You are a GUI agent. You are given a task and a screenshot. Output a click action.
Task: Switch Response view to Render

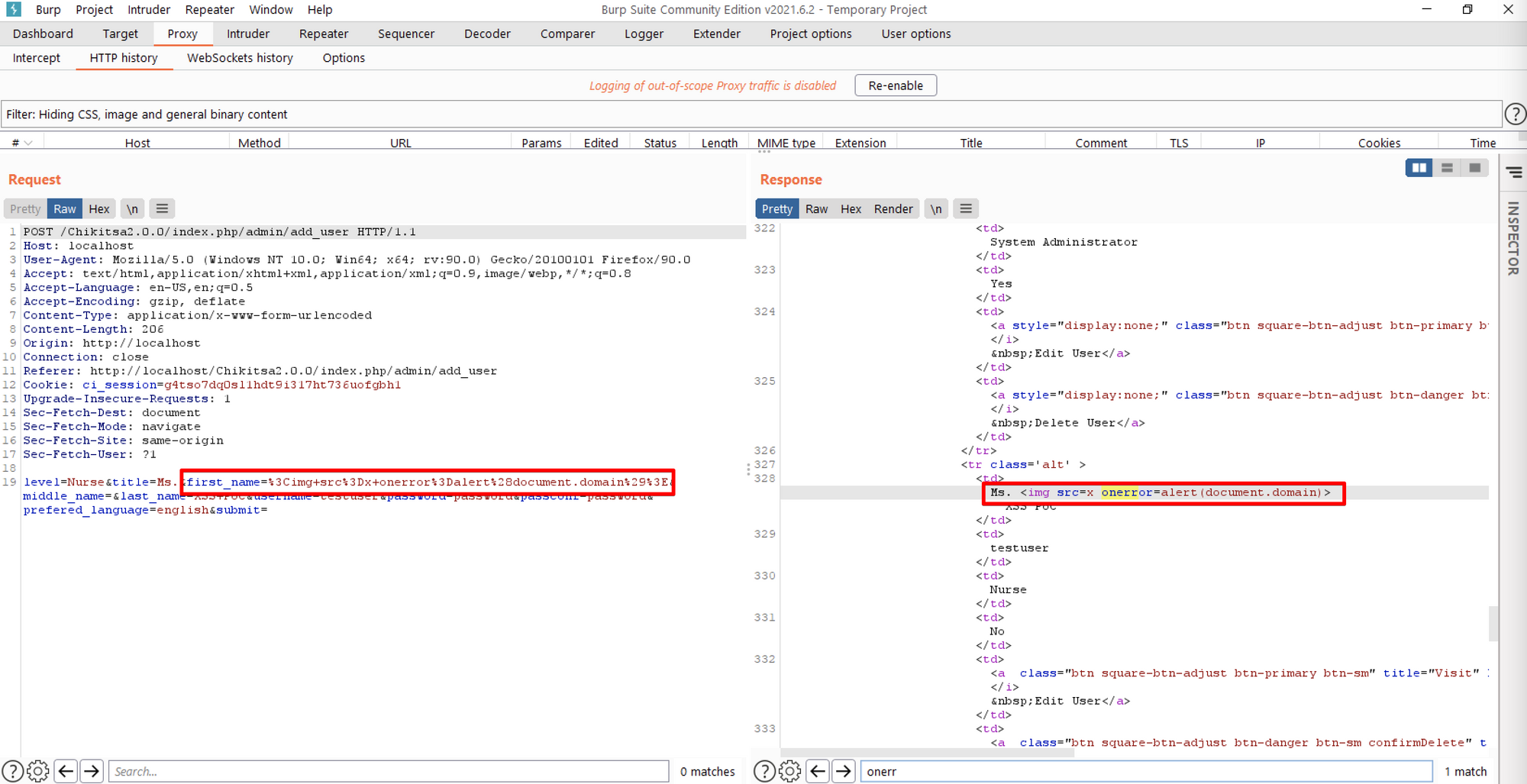click(x=893, y=208)
